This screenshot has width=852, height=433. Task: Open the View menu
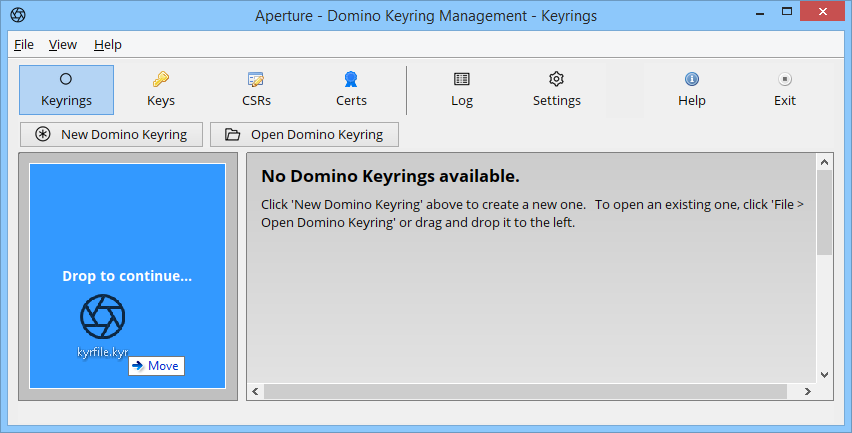pyautogui.click(x=63, y=45)
